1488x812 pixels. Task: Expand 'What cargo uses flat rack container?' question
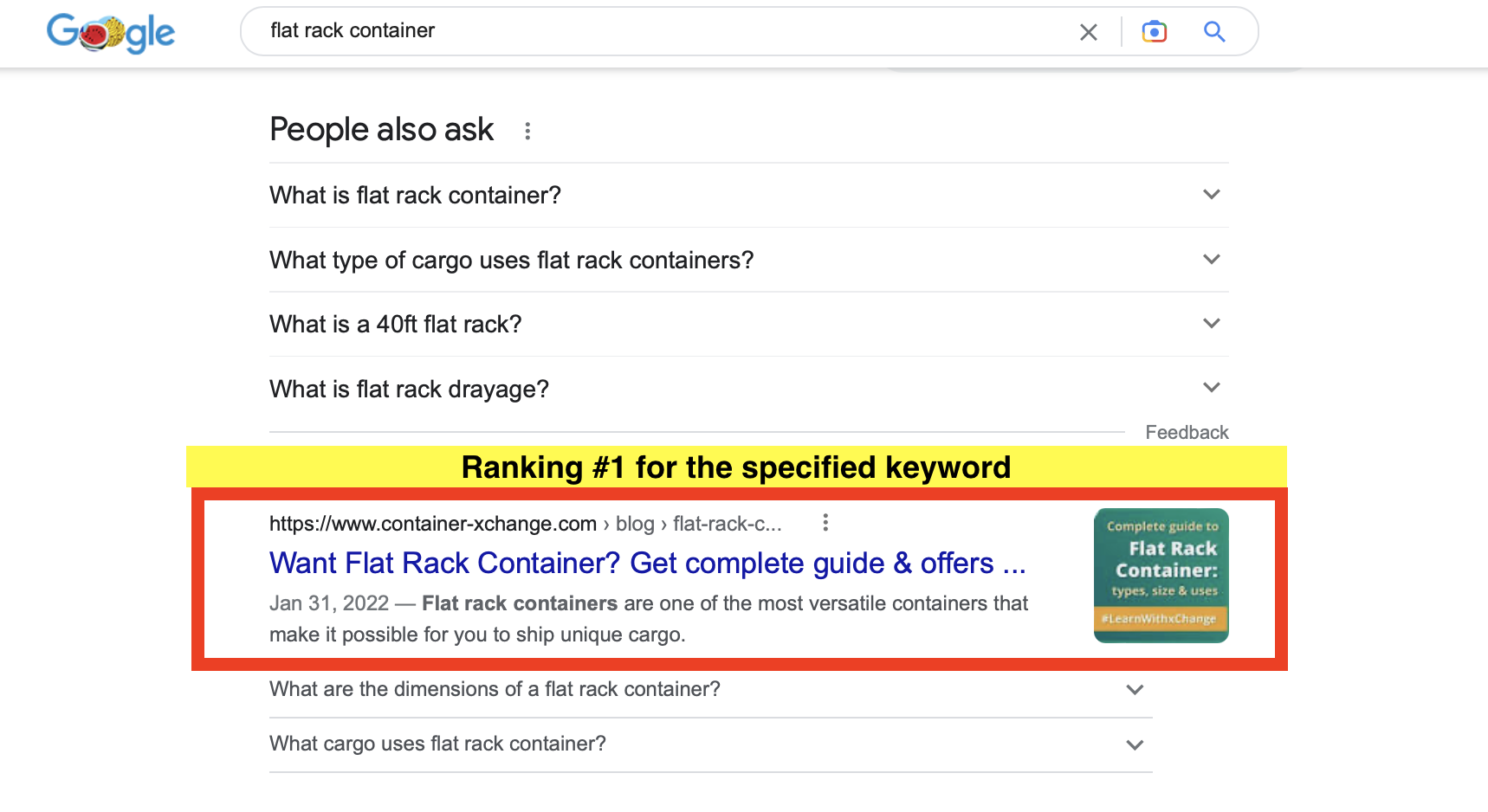pos(710,744)
